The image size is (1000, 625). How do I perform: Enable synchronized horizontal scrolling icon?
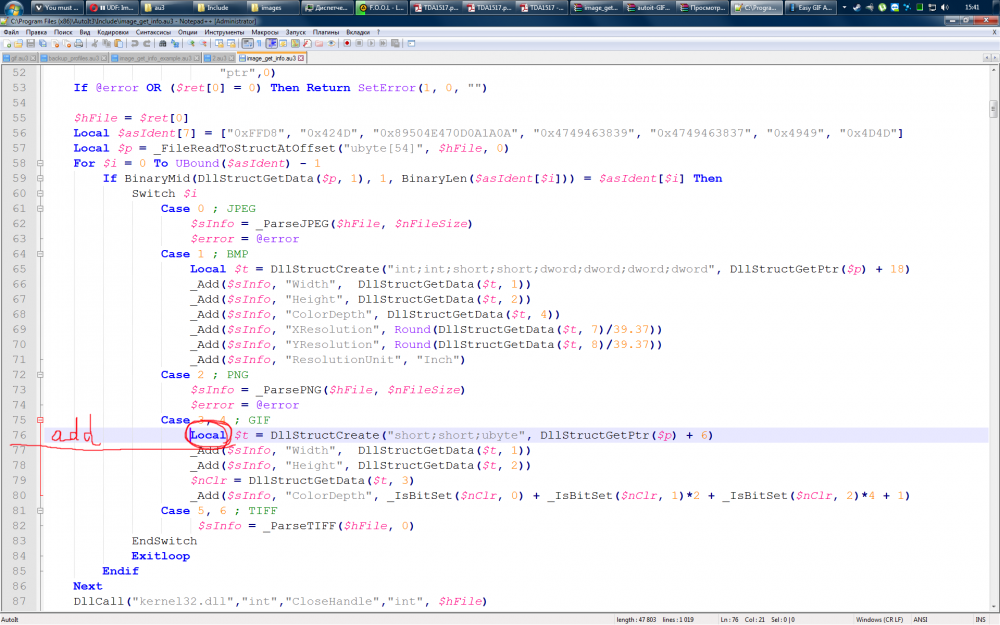[x=231, y=43]
